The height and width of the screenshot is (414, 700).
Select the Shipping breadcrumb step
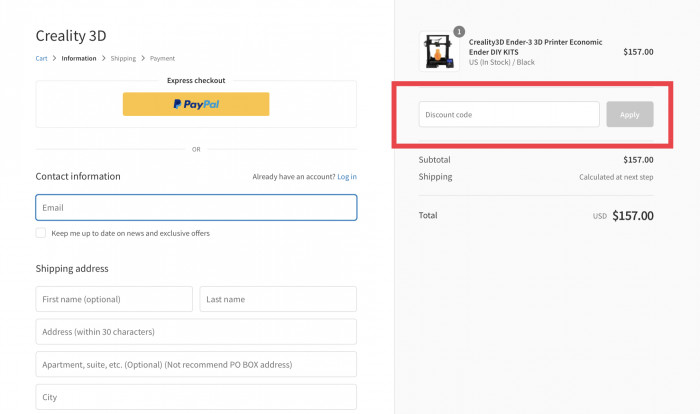(x=123, y=59)
